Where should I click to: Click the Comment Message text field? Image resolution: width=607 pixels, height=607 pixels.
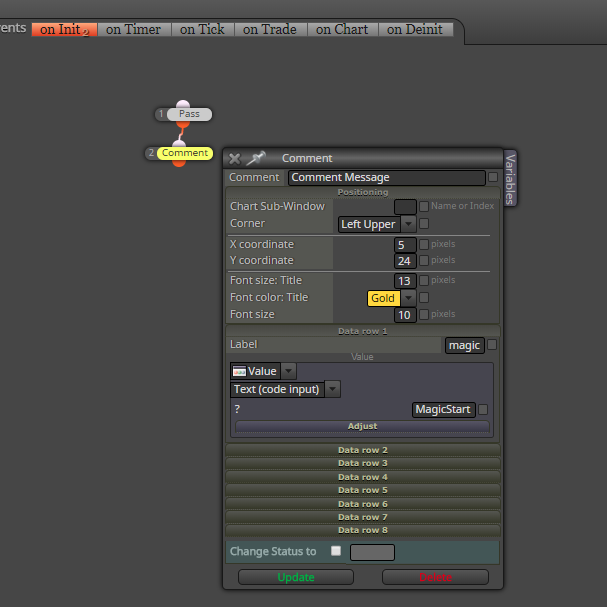click(386, 177)
